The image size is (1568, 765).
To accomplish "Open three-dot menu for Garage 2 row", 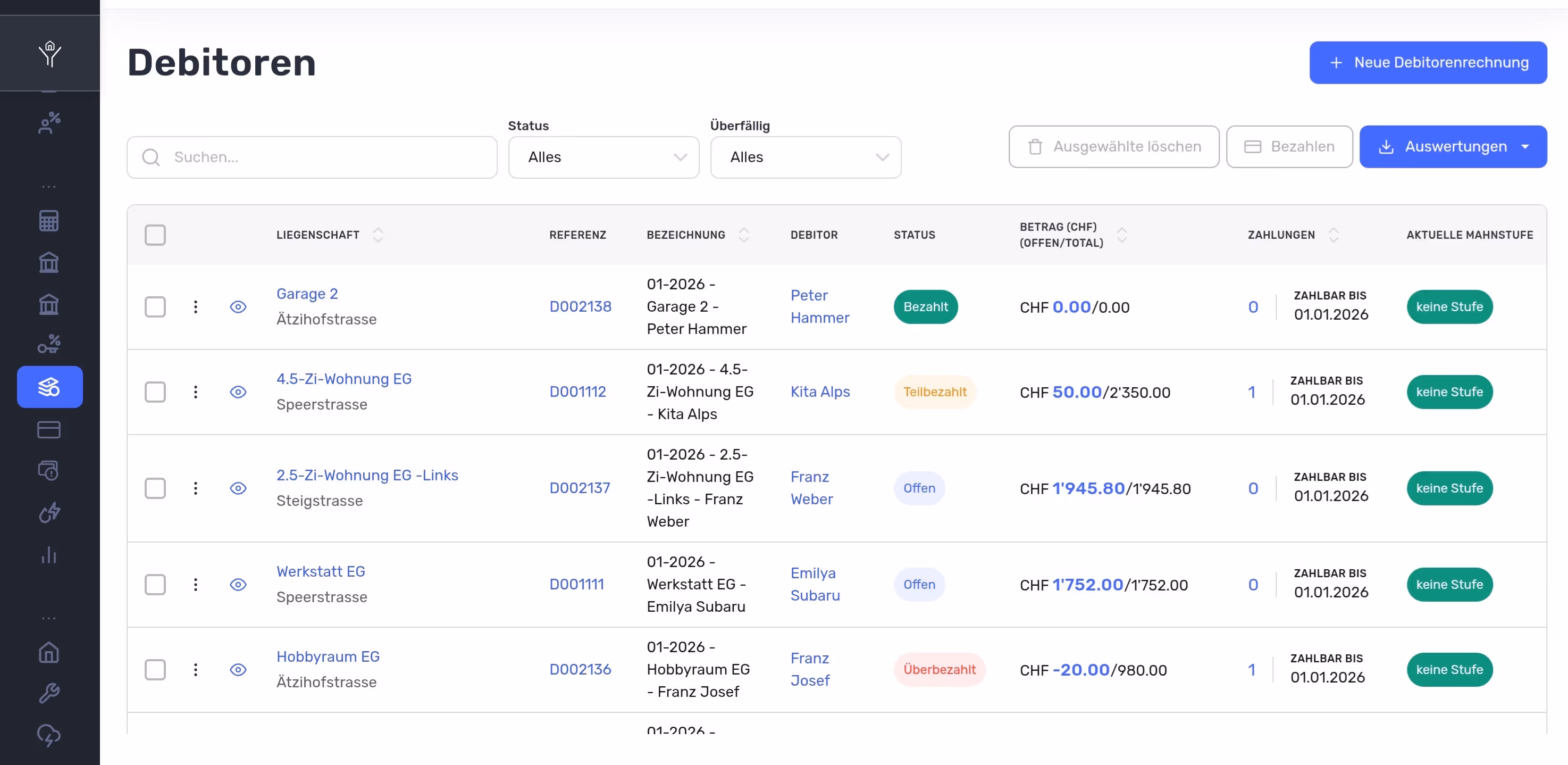I will pyautogui.click(x=195, y=307).
